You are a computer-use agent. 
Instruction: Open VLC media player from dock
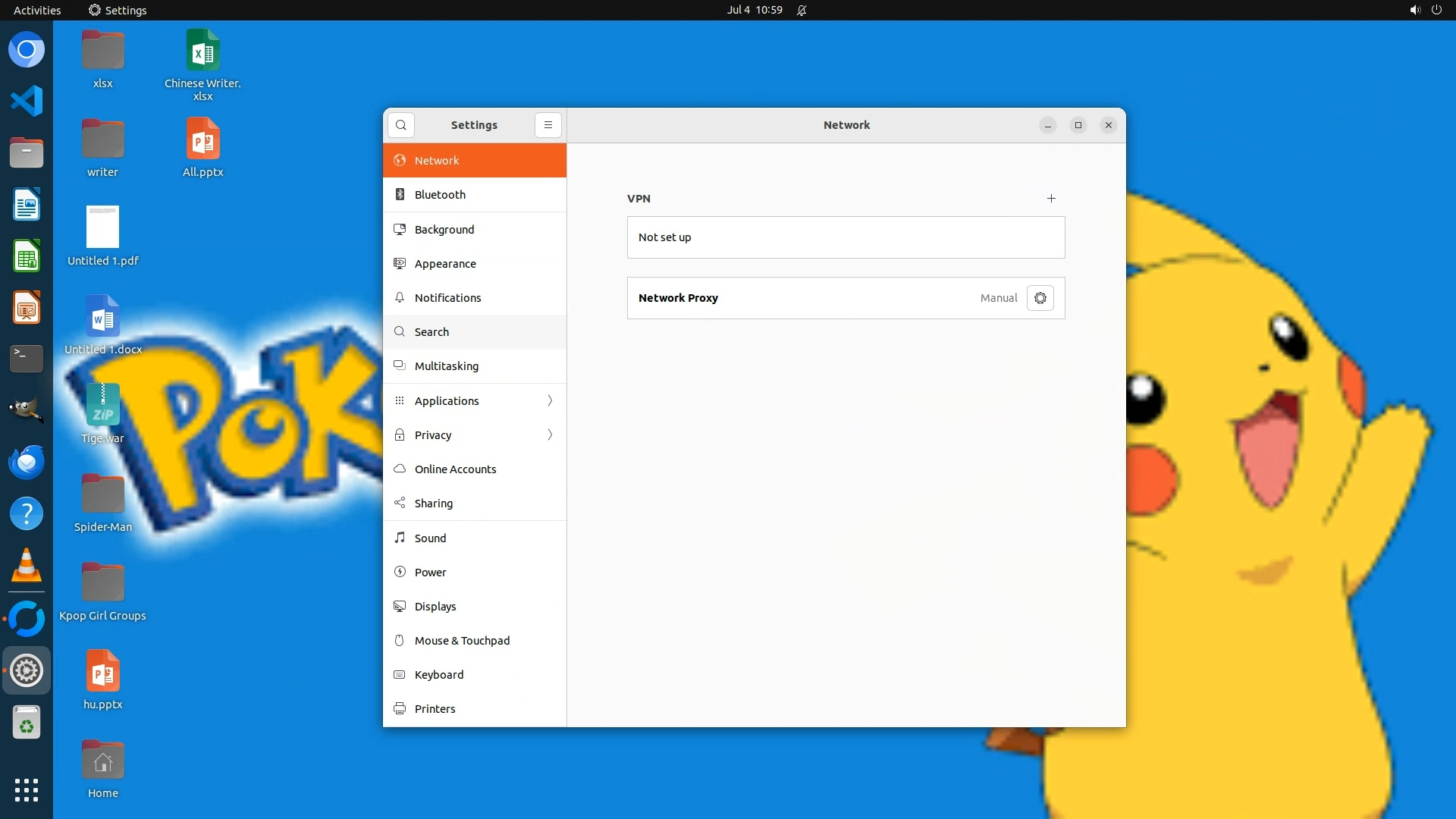tap(27, 566)
